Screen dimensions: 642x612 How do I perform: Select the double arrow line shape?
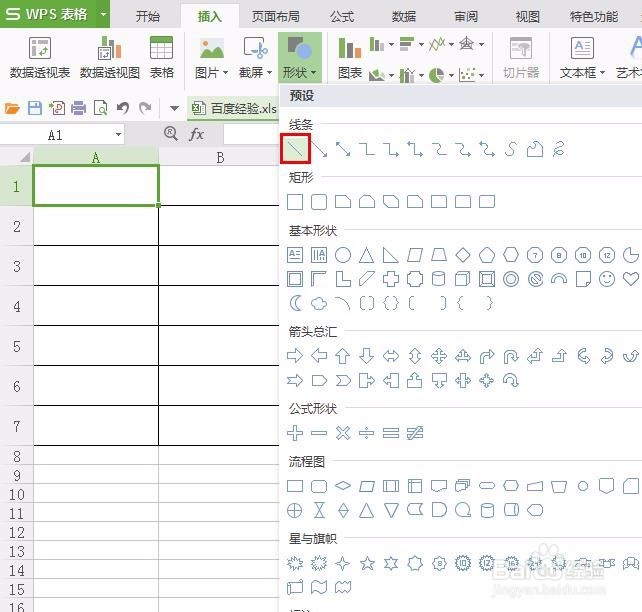click(343, 149)
